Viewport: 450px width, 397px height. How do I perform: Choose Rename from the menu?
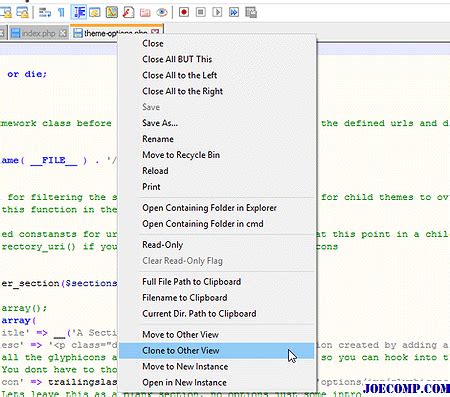[x=217, y=139]
